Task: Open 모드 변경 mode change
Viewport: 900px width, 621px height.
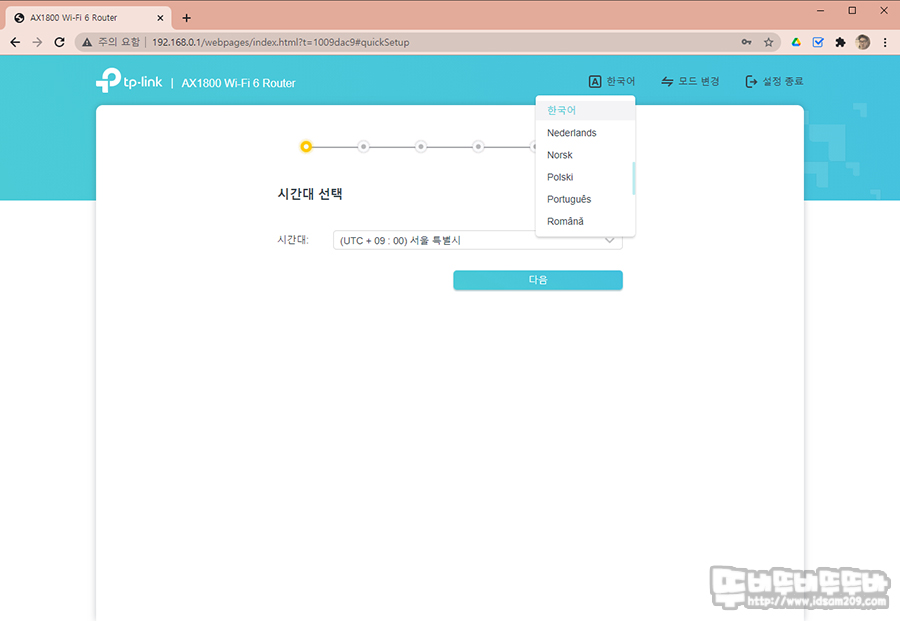Action: [x=690, y=81]
